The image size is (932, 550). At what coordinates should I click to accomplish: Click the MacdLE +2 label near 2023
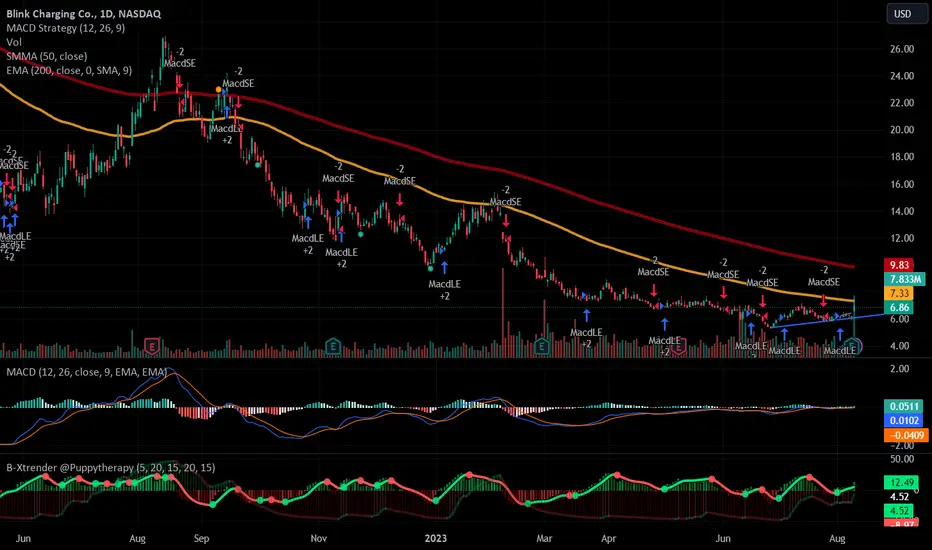[445, 290]
